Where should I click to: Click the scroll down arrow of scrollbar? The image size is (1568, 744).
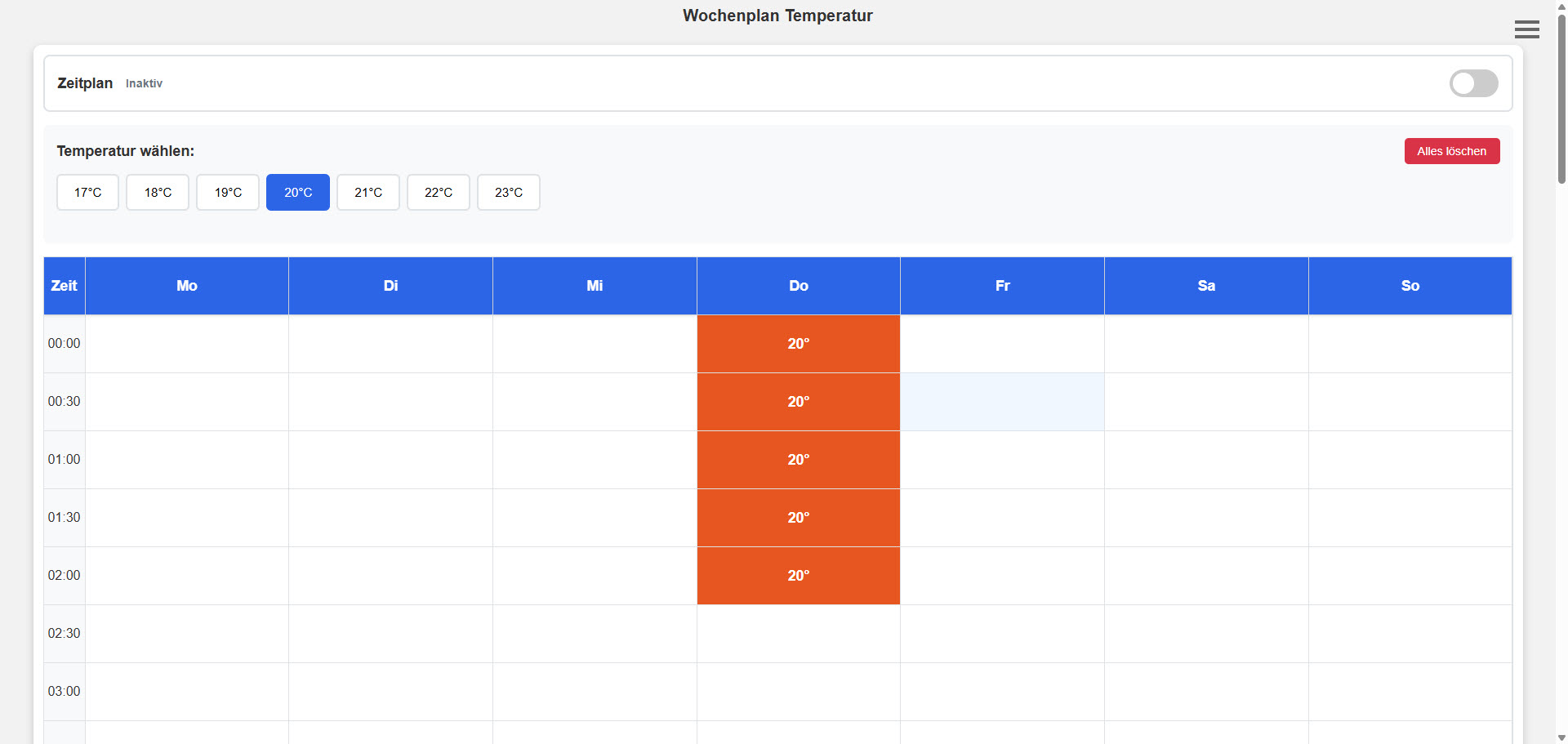coord(1561,737)
